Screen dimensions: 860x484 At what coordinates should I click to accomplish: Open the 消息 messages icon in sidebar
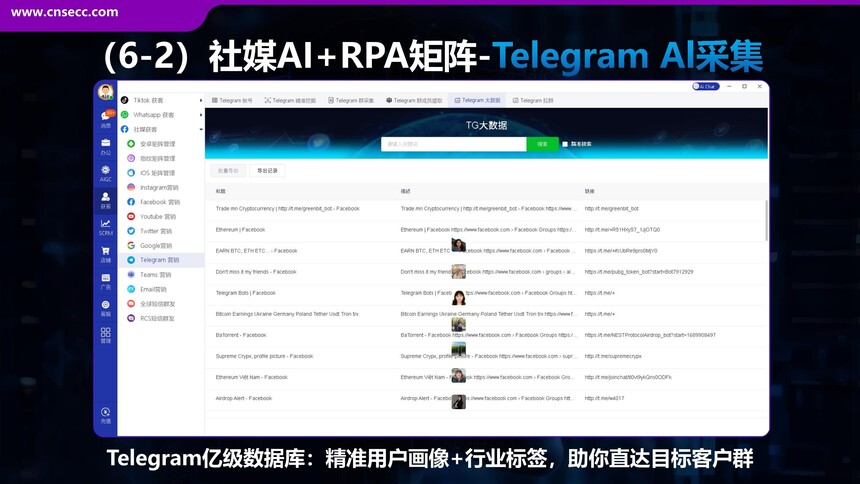point(105,119)
